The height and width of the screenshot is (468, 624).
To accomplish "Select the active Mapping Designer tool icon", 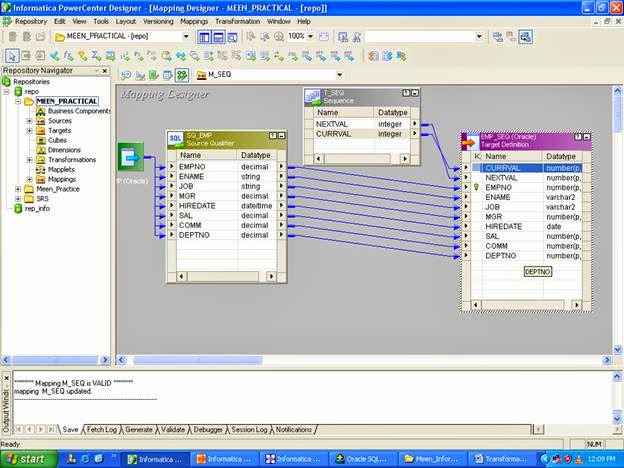I will point(182,75).
